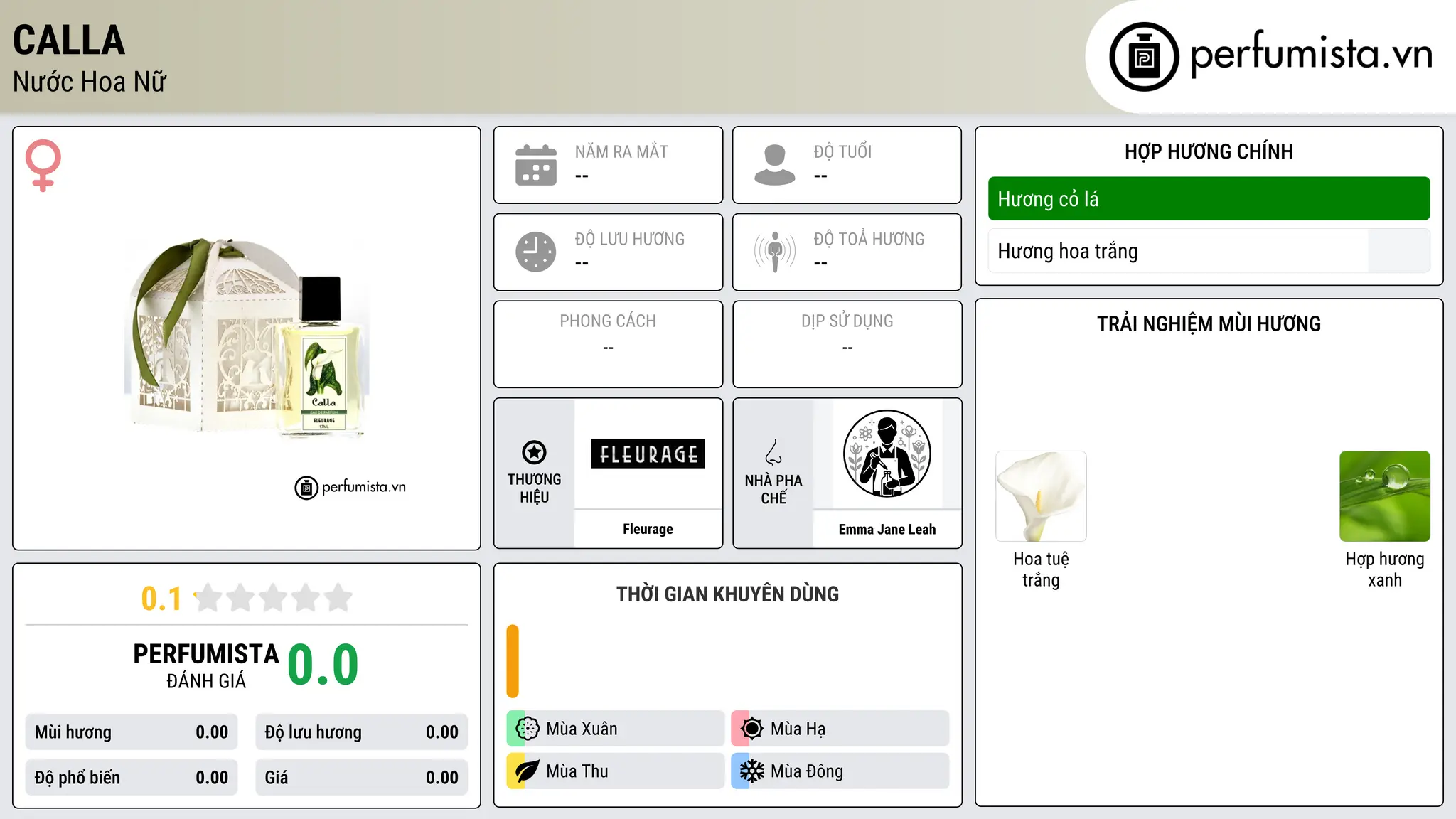This screenshot has height=819, width=1456.
Task: Click the snowflake icon for Mùa Đông
Action: [752, 771]
